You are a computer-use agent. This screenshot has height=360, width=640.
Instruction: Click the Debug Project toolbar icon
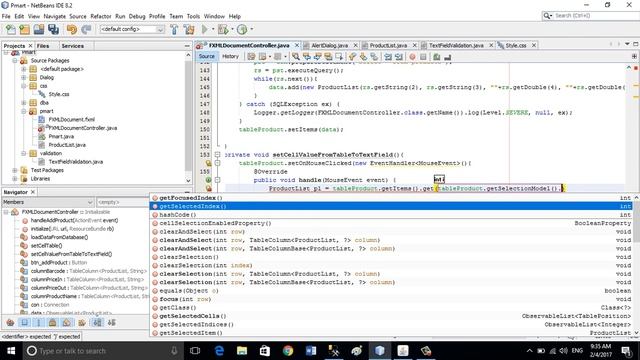(x=223, y=29)
